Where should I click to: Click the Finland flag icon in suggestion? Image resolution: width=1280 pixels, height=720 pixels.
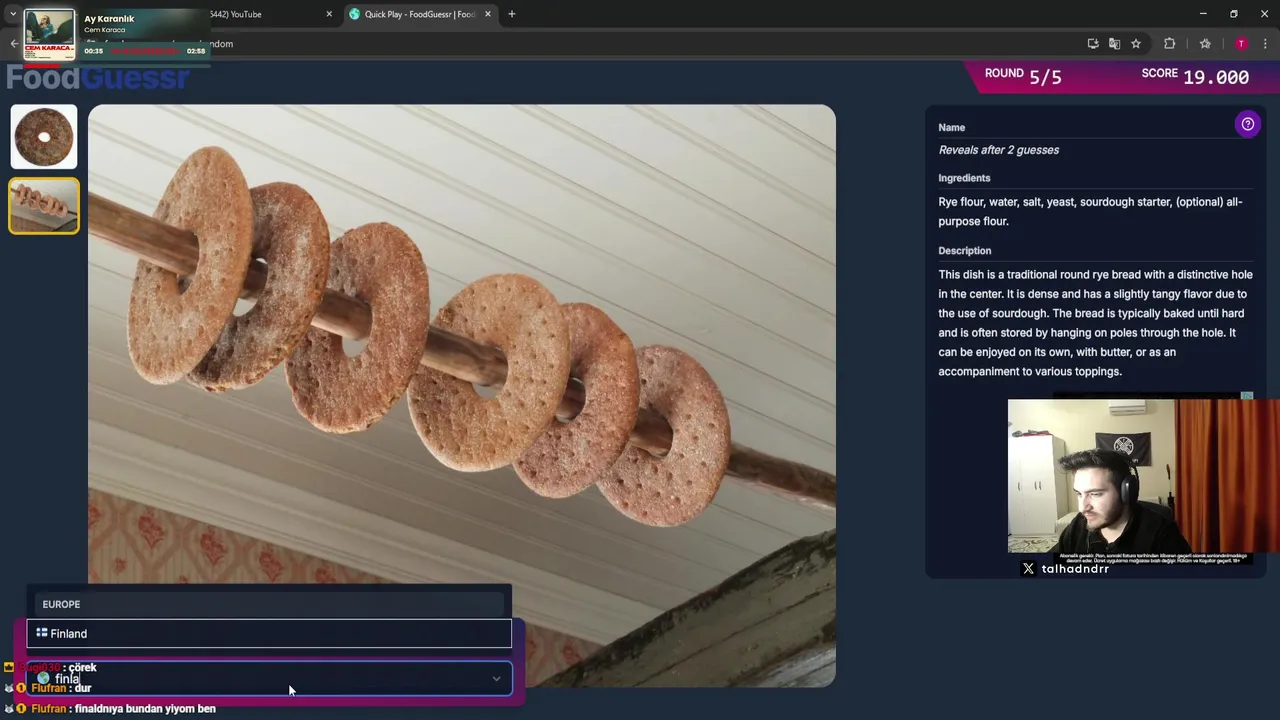(x=42, y=632)
